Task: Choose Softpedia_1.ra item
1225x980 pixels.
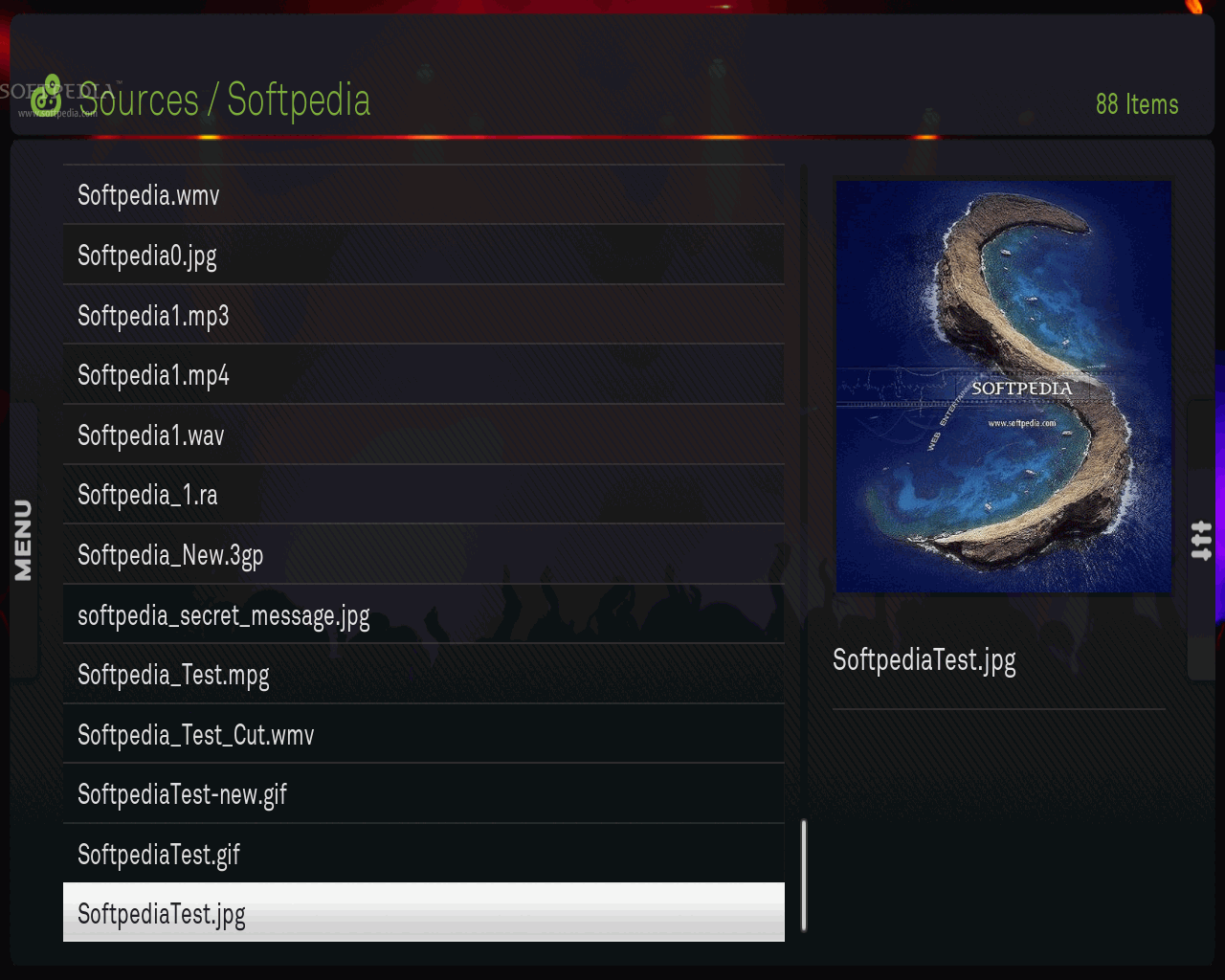Action: point(424,495)
